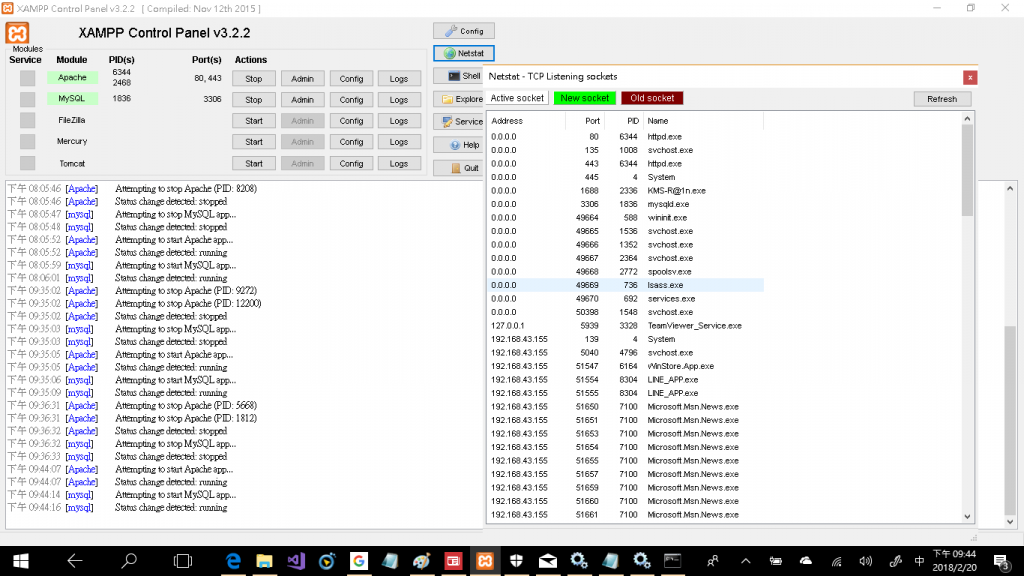
Task: Open the Mail app on the taskbar
Action: (547, 561)
